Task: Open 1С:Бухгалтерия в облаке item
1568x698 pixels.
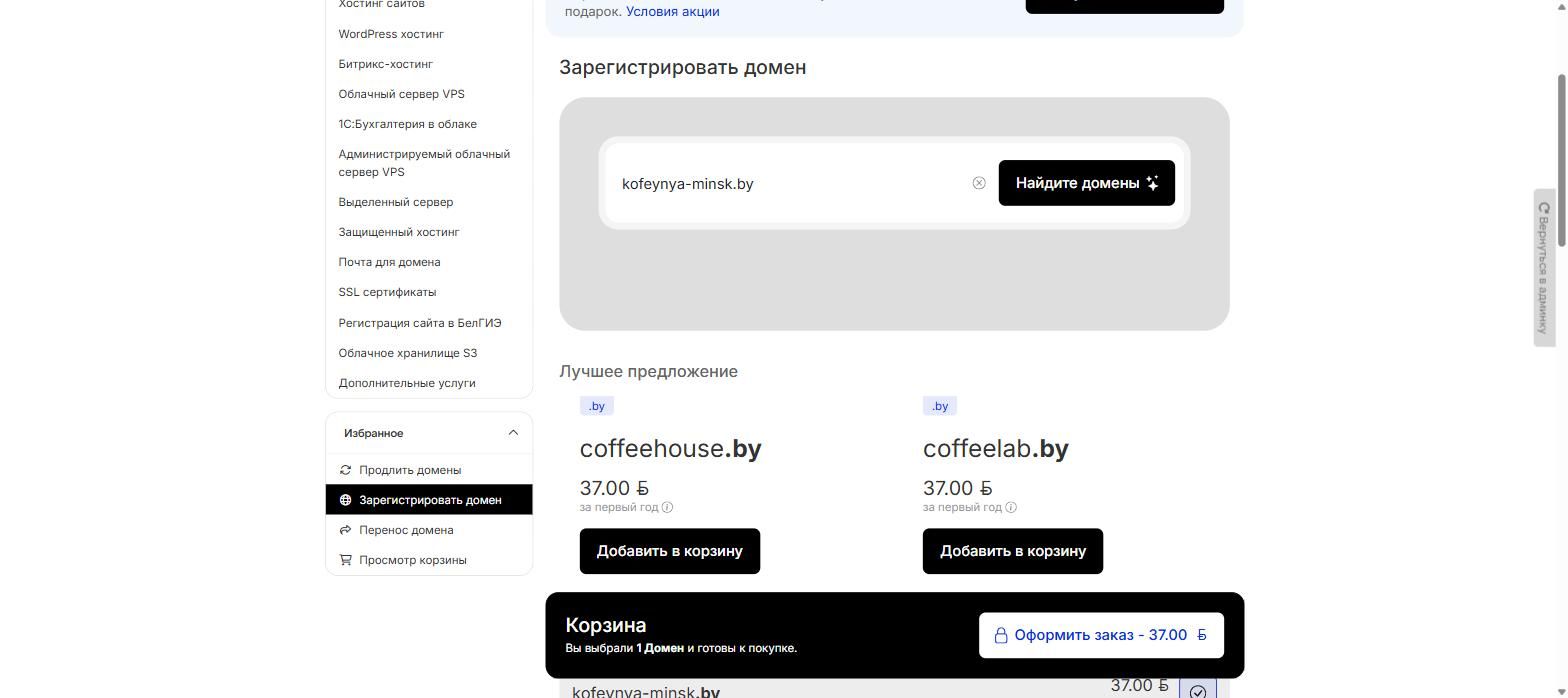Action: [408, 124]
